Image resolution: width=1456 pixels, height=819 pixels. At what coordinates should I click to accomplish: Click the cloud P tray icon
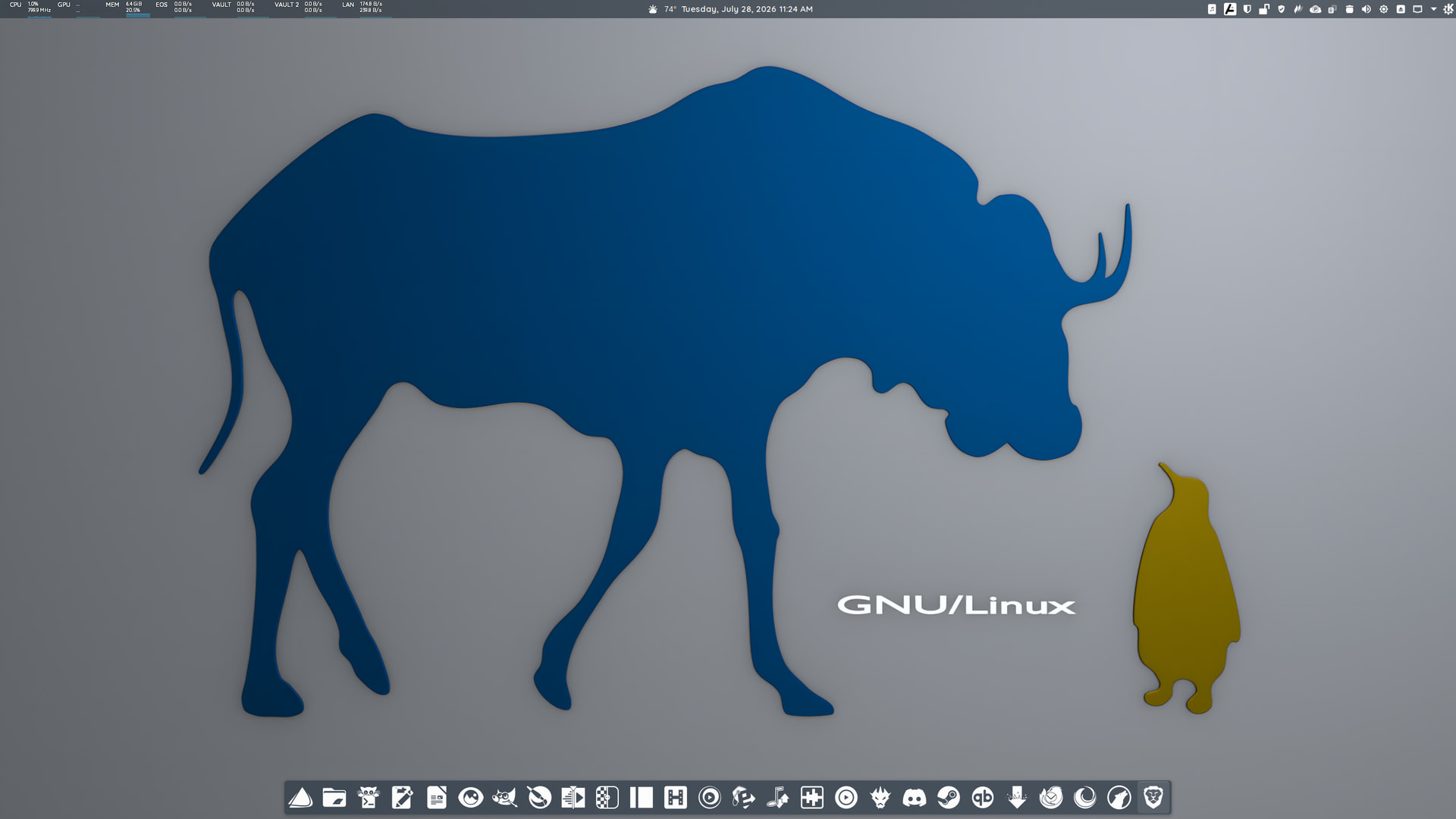(x=1316, y=9)
